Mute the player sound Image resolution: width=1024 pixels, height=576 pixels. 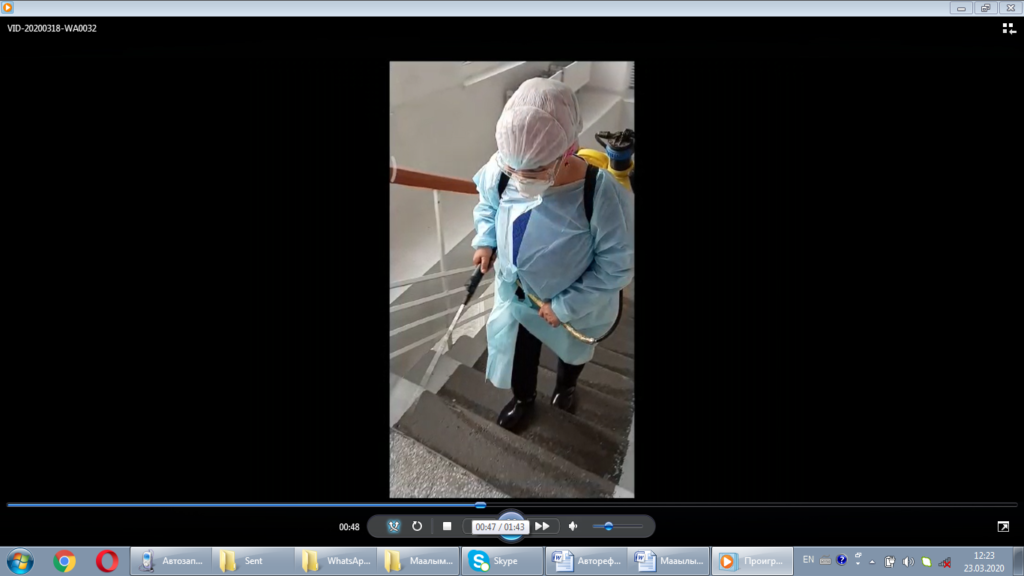pyautogui.click(x=573, y=526)
